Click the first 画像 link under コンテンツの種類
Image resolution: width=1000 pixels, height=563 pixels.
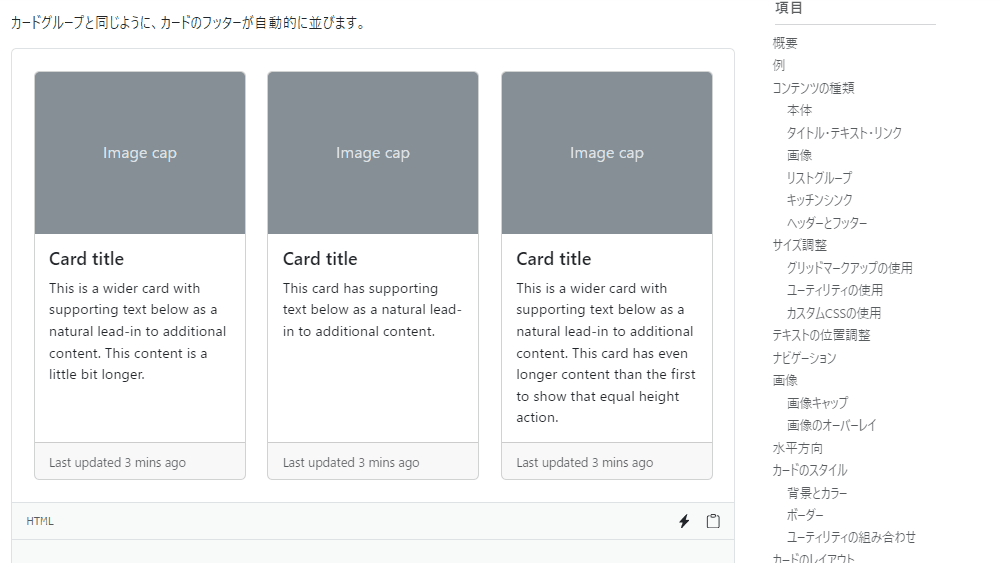[x=799, y=156]
